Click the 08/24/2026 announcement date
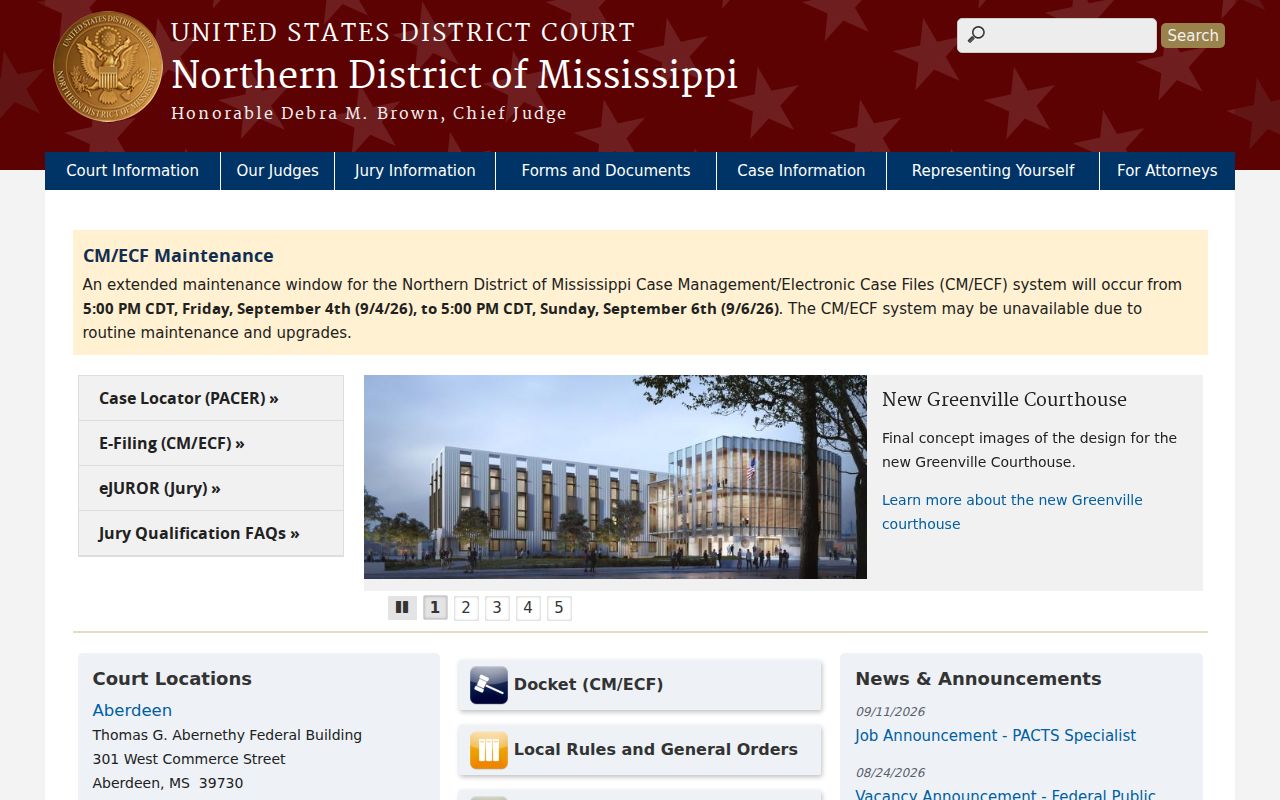The height and width of the screenshot is (800, 1280). click(x=890, y=773)
